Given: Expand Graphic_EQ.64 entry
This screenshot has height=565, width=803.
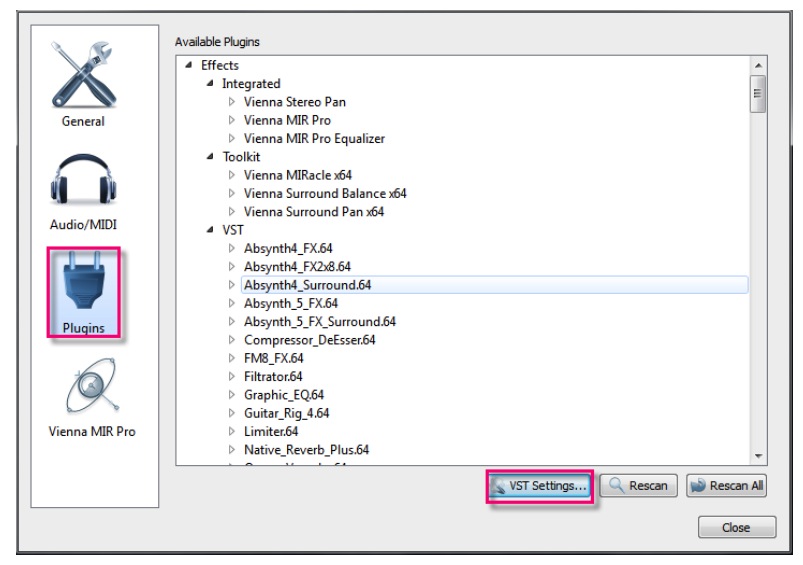Looking at the screenshot, I should click(x=231, y=394).
